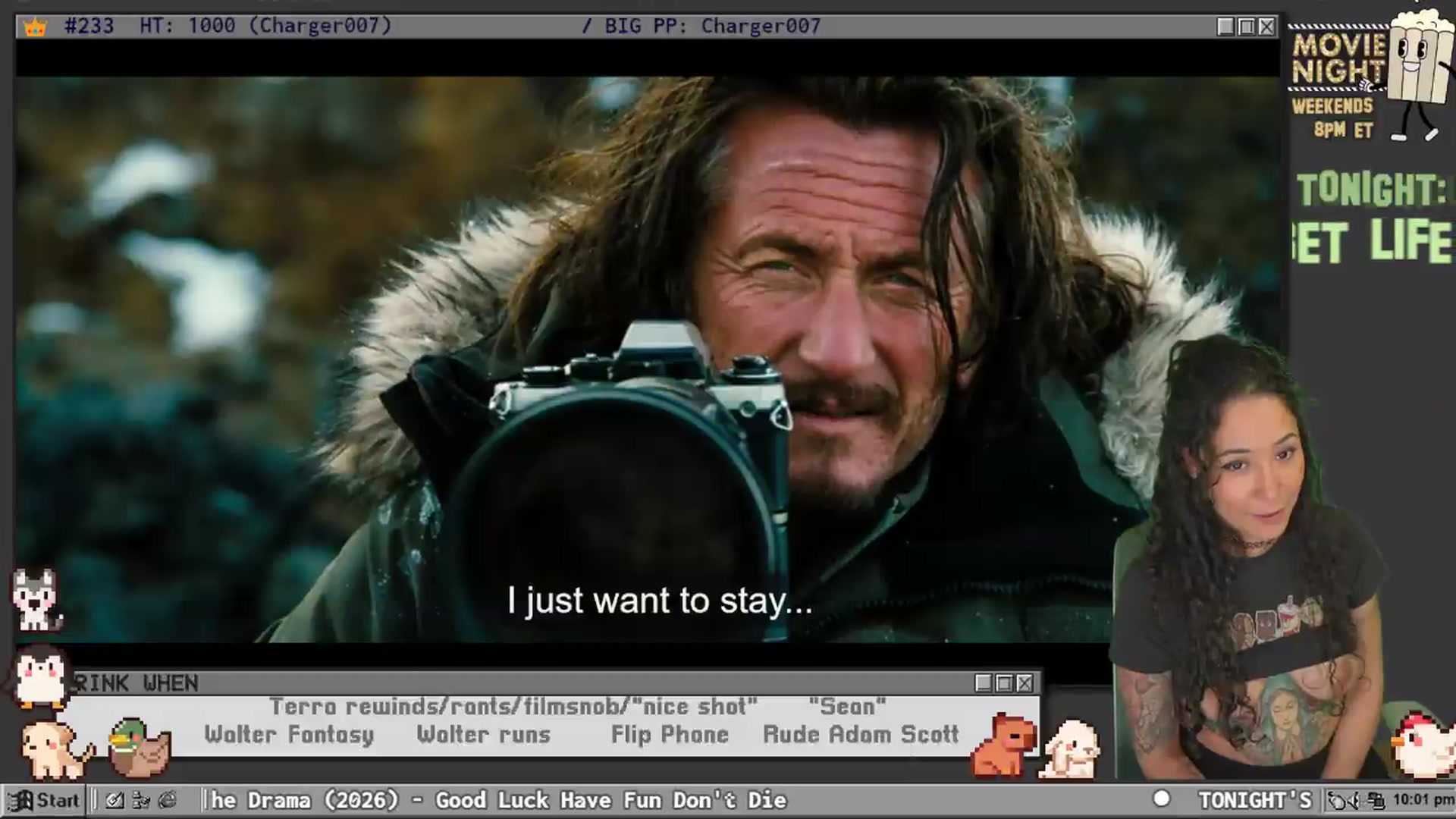Click the pixel penguin icon

pos(39,677)
